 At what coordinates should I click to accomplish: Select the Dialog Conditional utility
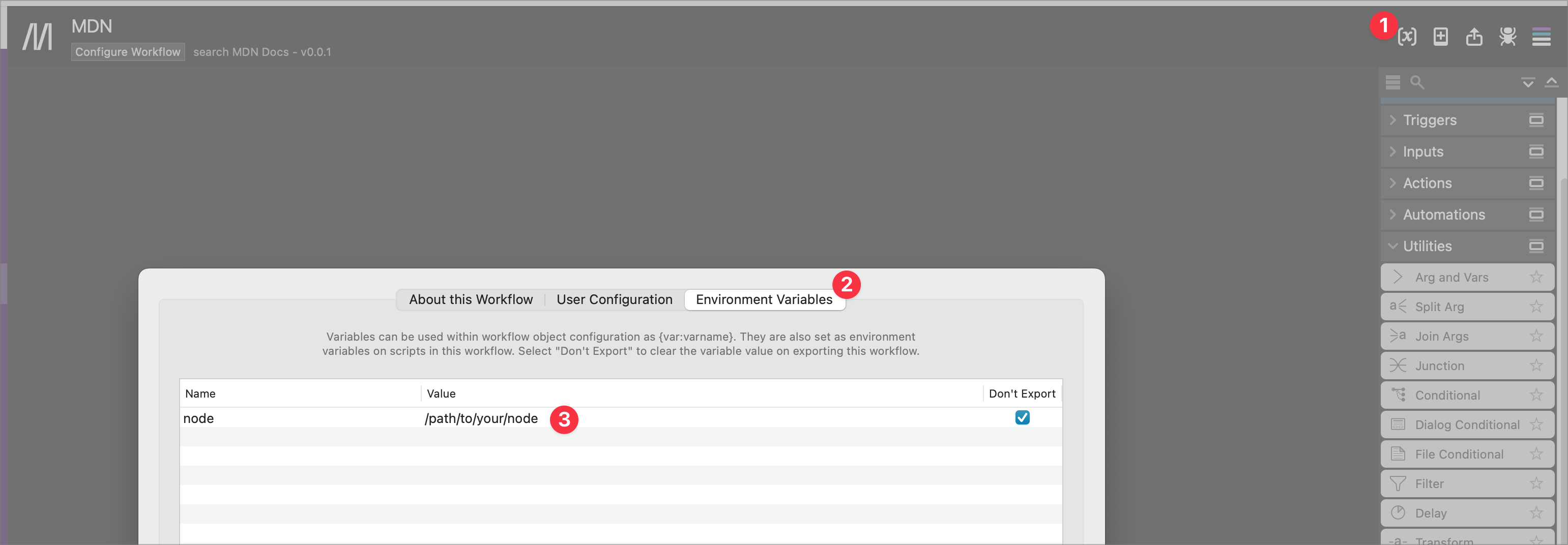(1467, 425)
